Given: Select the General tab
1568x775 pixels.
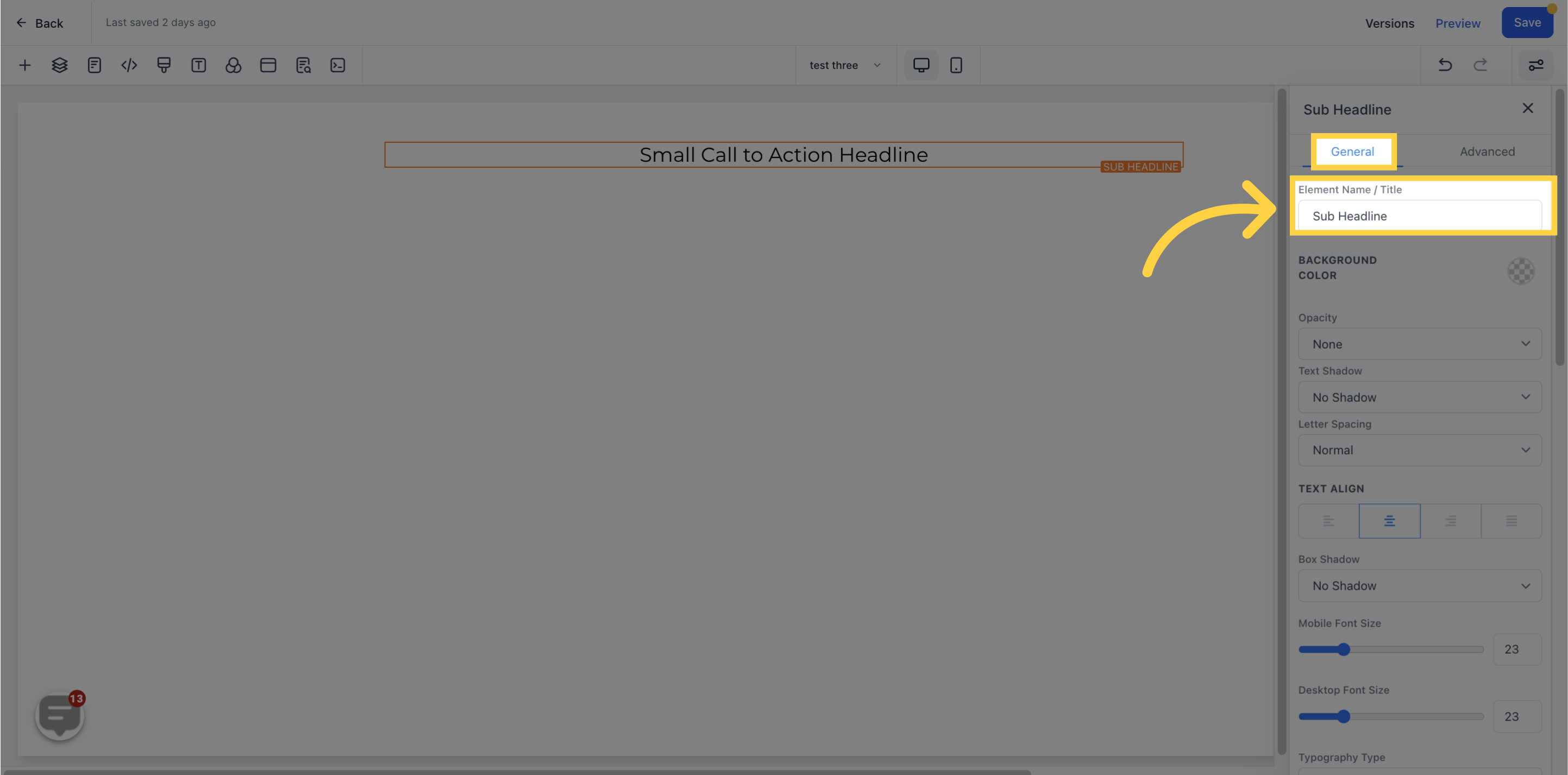Looking at the screenshot, I should click(1352, 152).
